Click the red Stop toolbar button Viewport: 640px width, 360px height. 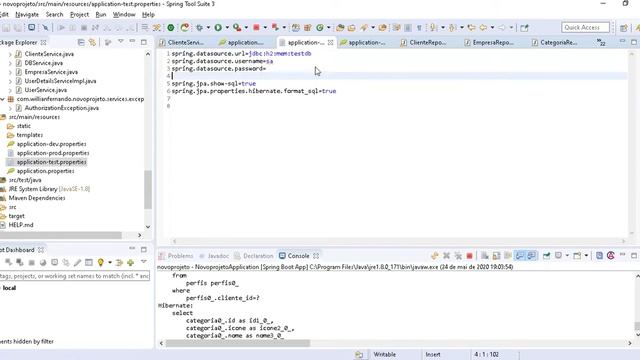(x=256, y=27)
